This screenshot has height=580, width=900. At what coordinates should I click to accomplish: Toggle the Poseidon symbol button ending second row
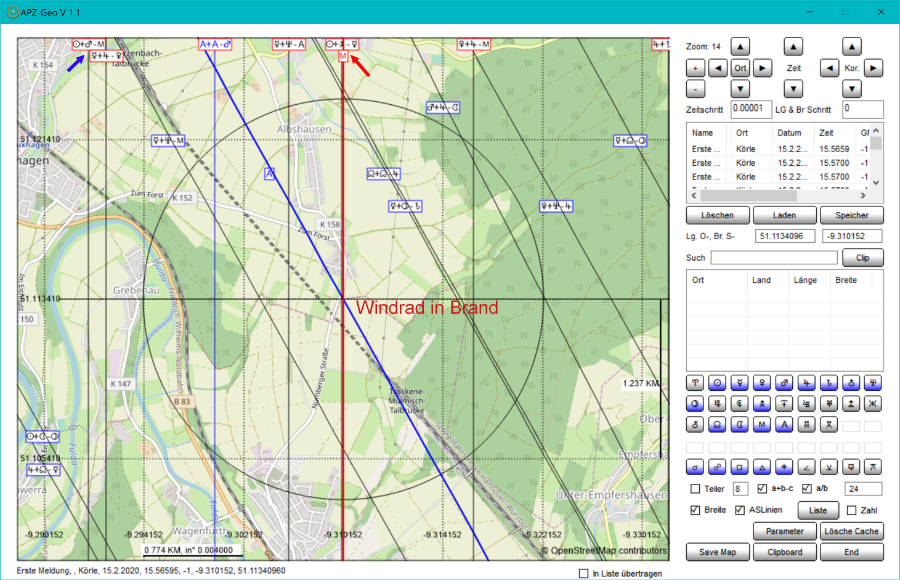coord(873,404)
